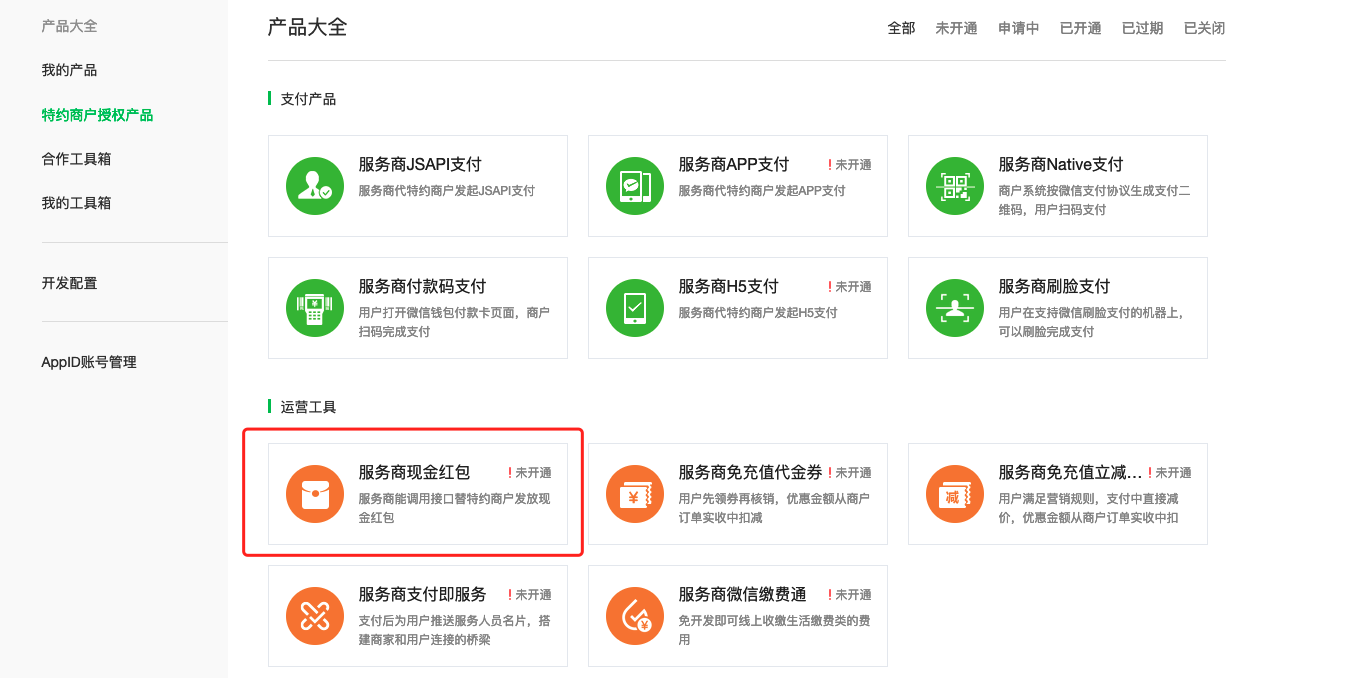Open the 服务商Native支付 product title

(x=1061, y=164)
